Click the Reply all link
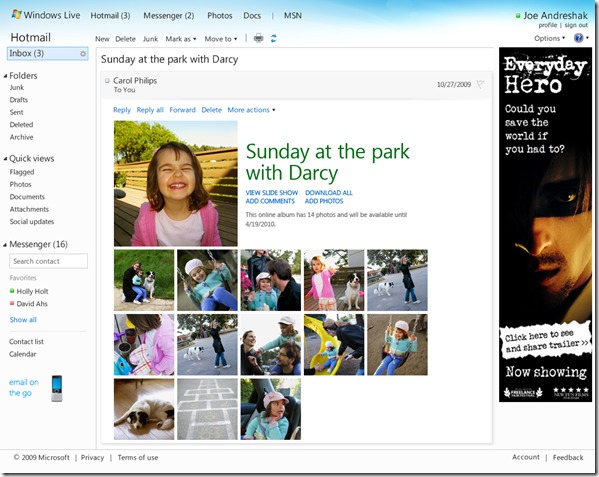The width and height of the screenshot is (599, 477). (150, 110)
